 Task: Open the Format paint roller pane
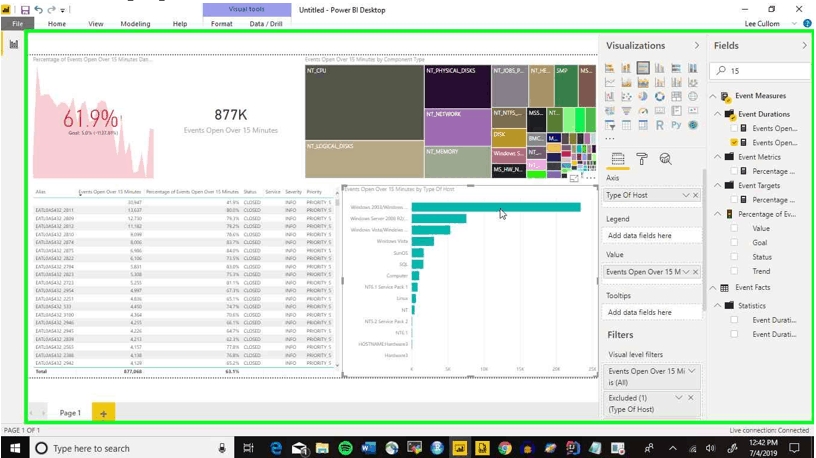pyautogui.click(x=642, y=159)
